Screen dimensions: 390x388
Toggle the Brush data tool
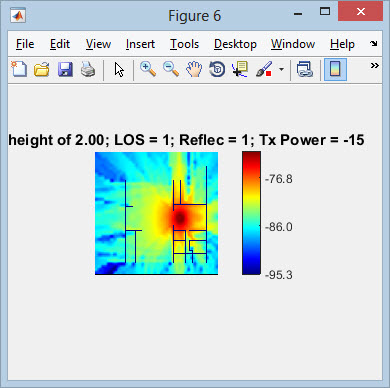(264, 69)
